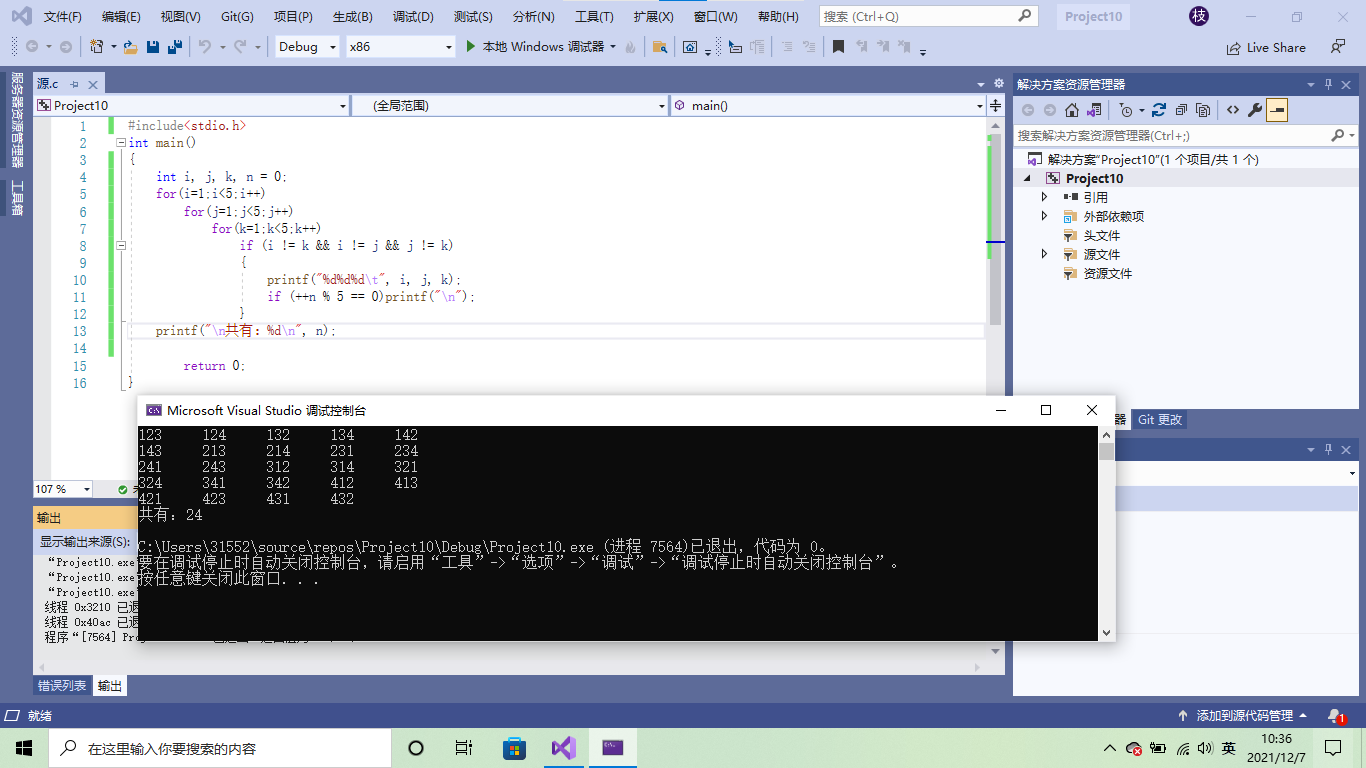Save the current file with the disk icon
The image size is (1366, 768).
153,47
